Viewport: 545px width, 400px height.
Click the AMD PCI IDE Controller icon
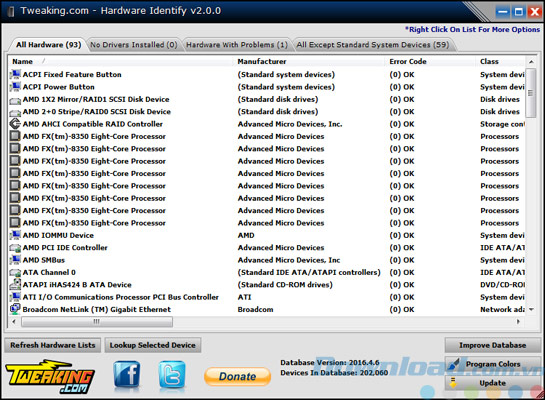tap(15, 248)
